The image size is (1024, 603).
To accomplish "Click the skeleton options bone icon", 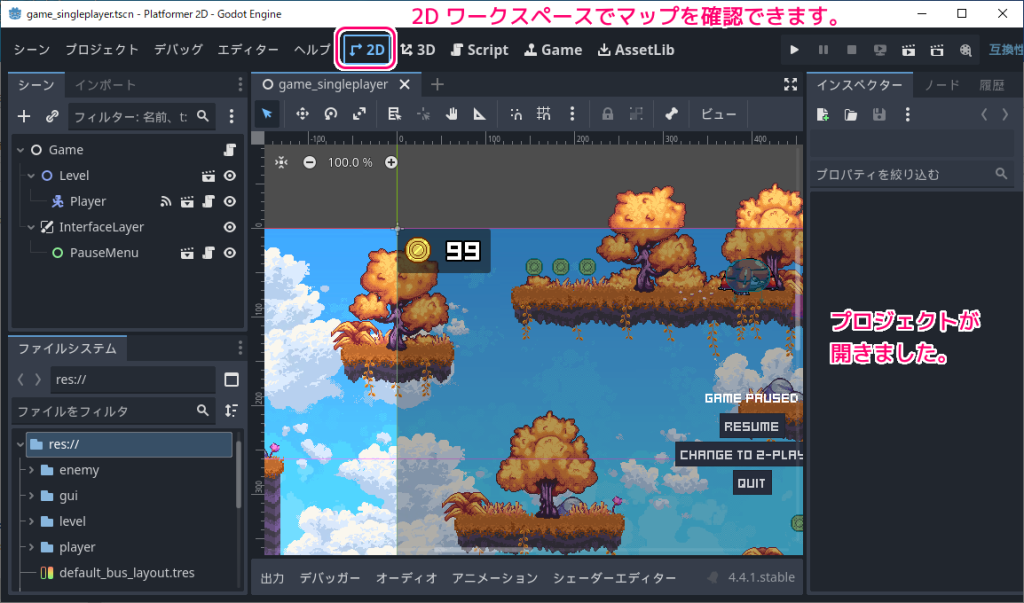I will tap(671, 114).
